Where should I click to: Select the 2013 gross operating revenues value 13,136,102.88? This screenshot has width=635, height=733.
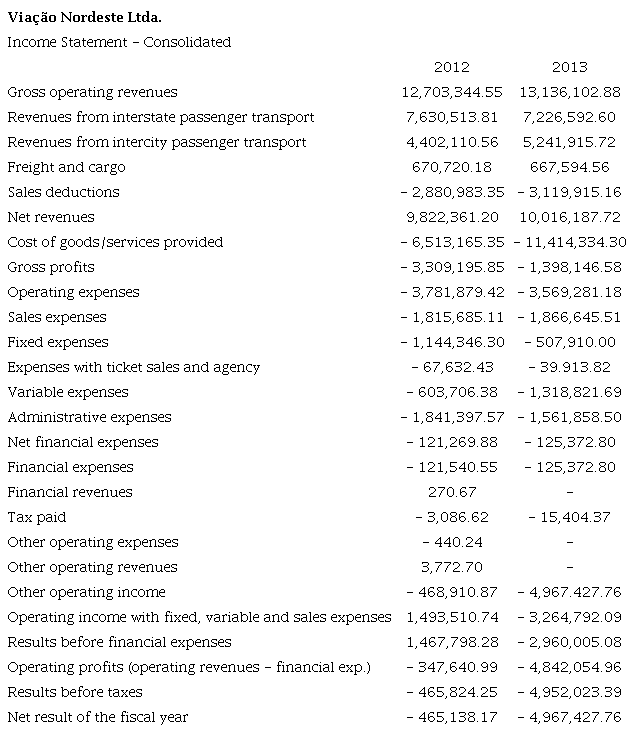point(569,92)
